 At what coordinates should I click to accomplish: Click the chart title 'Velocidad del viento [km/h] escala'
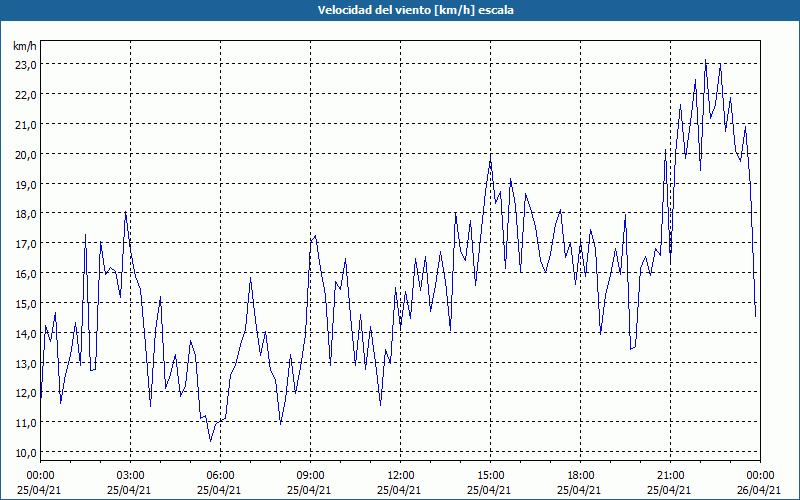(415, 10)
